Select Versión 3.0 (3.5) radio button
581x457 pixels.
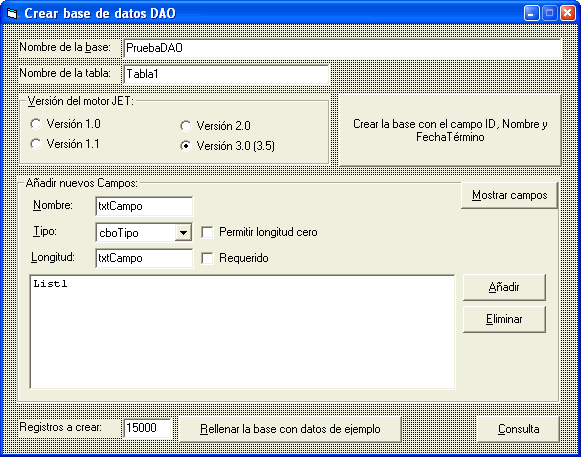[186, 146]
